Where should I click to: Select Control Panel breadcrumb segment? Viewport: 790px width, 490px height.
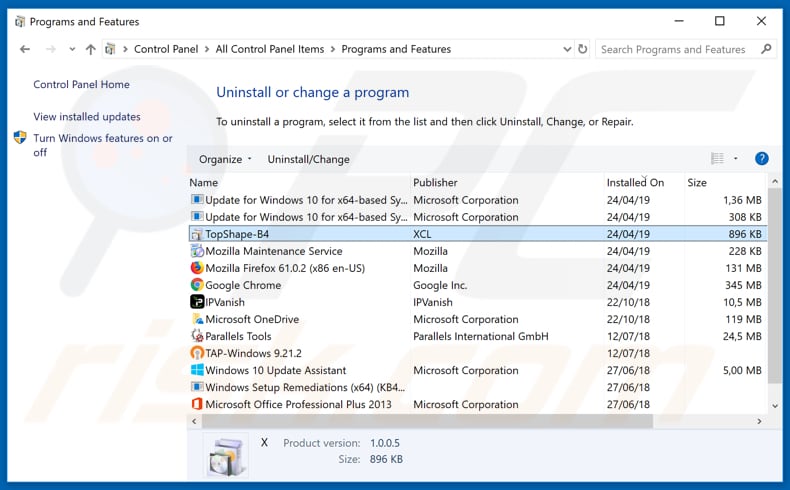(x=166, y=49)
